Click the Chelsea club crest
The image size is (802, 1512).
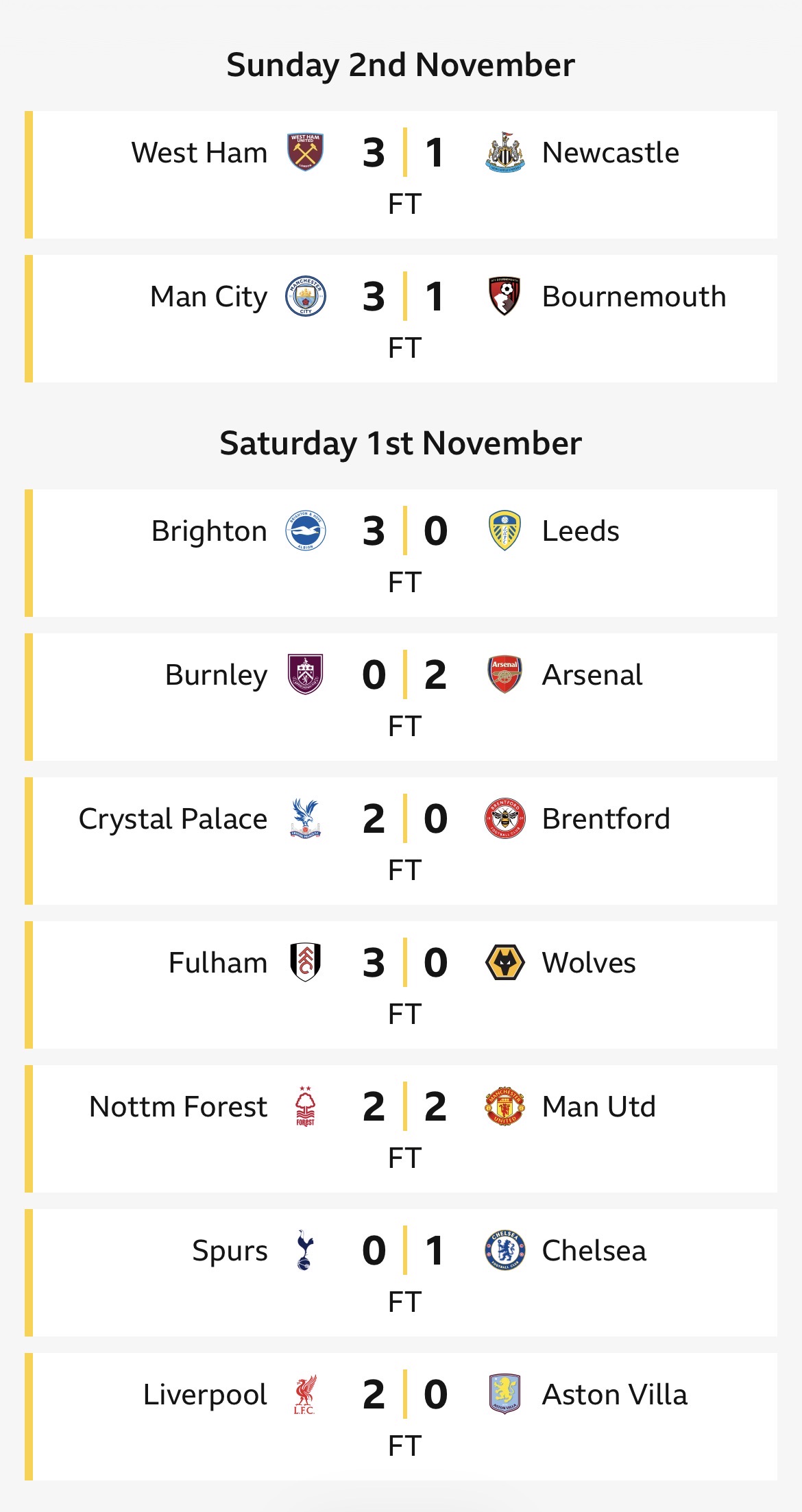[505, 1250]
